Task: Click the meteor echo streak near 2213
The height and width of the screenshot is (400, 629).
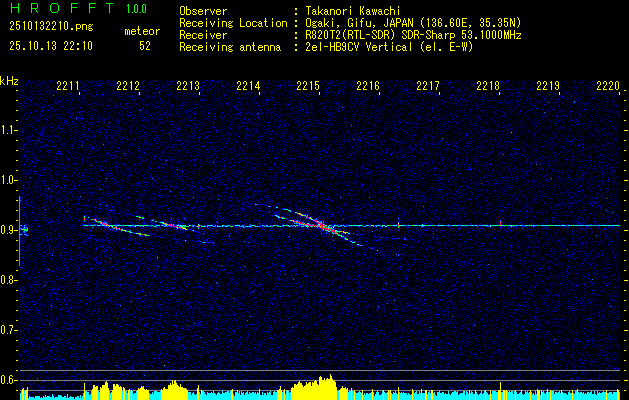Action: tap(172, 225)
